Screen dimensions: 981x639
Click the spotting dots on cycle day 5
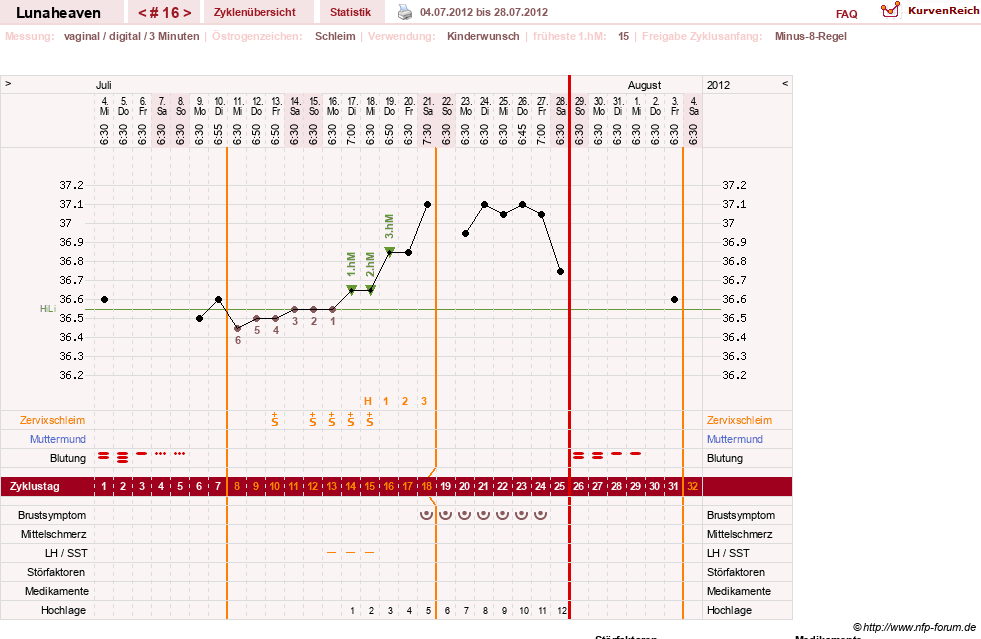tap(180, 454)
